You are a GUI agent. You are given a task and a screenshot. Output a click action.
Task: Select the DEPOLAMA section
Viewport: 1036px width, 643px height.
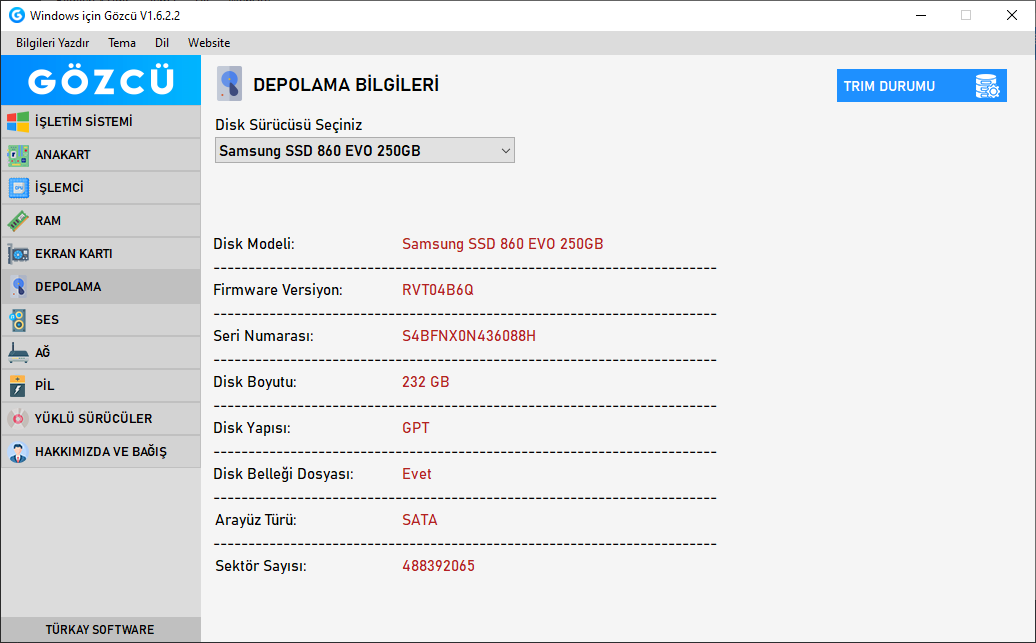[x=101, y=287]
